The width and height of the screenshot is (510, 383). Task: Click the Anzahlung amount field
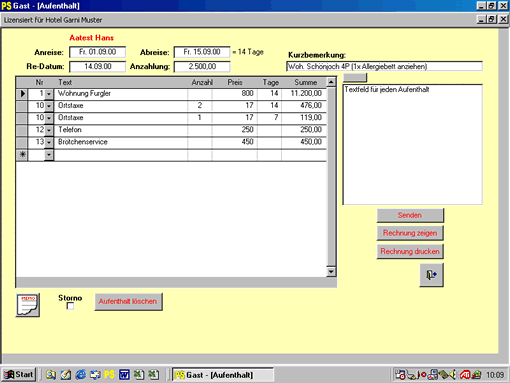202,66
